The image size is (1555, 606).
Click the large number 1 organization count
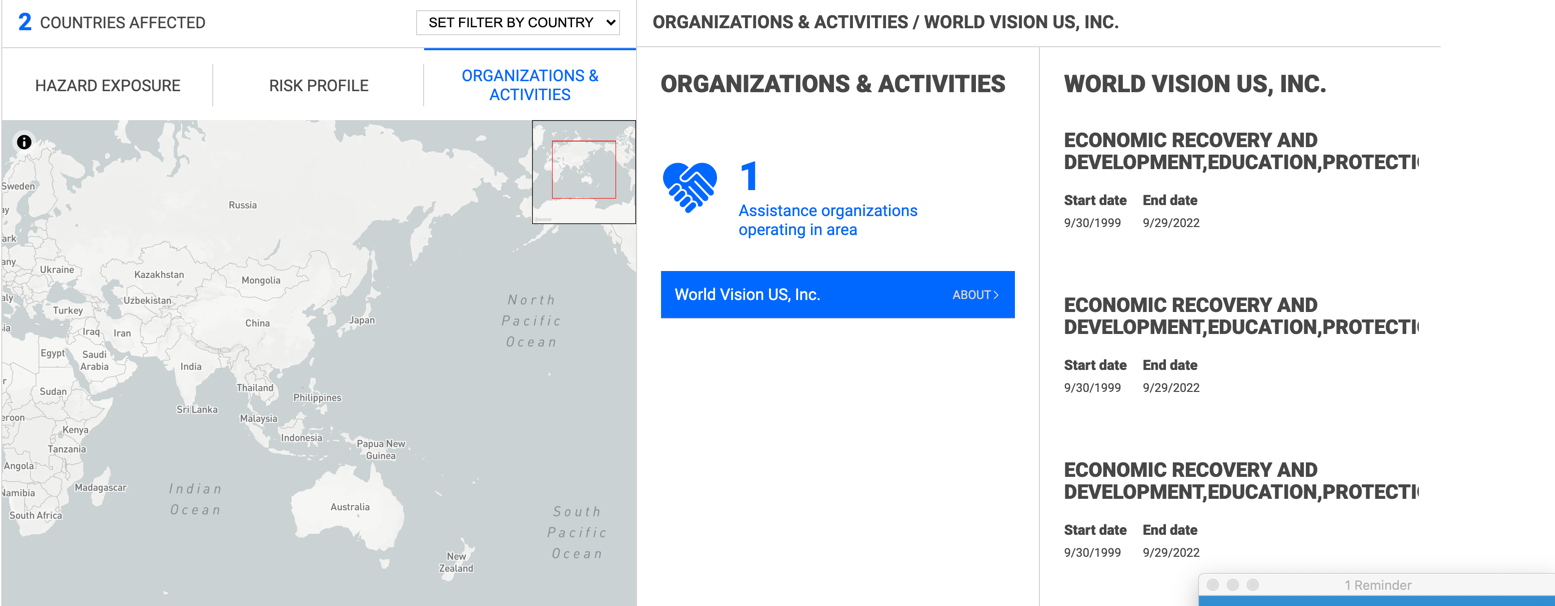(749, 177)
